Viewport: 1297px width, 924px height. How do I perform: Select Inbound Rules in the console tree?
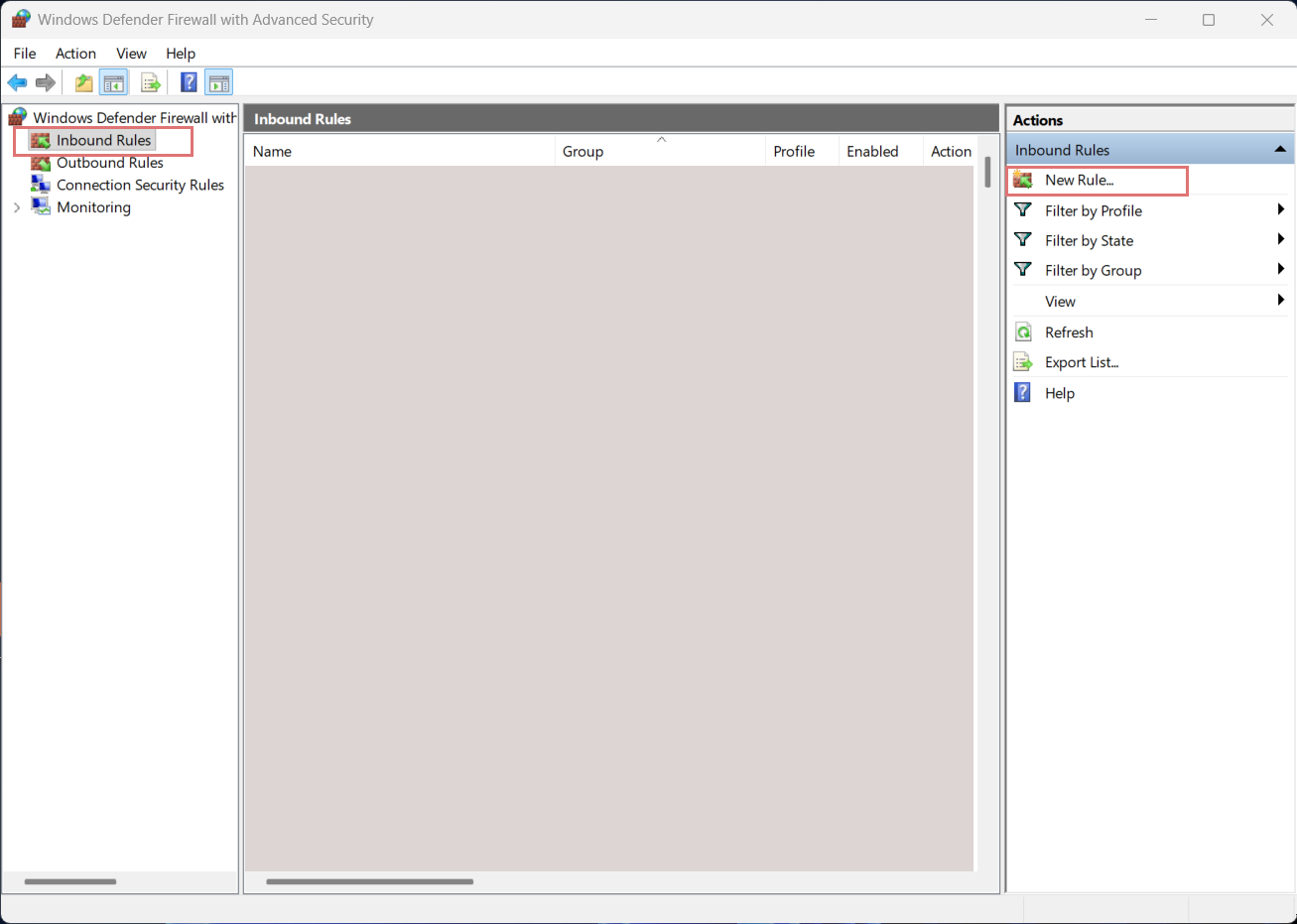[103, 141]
